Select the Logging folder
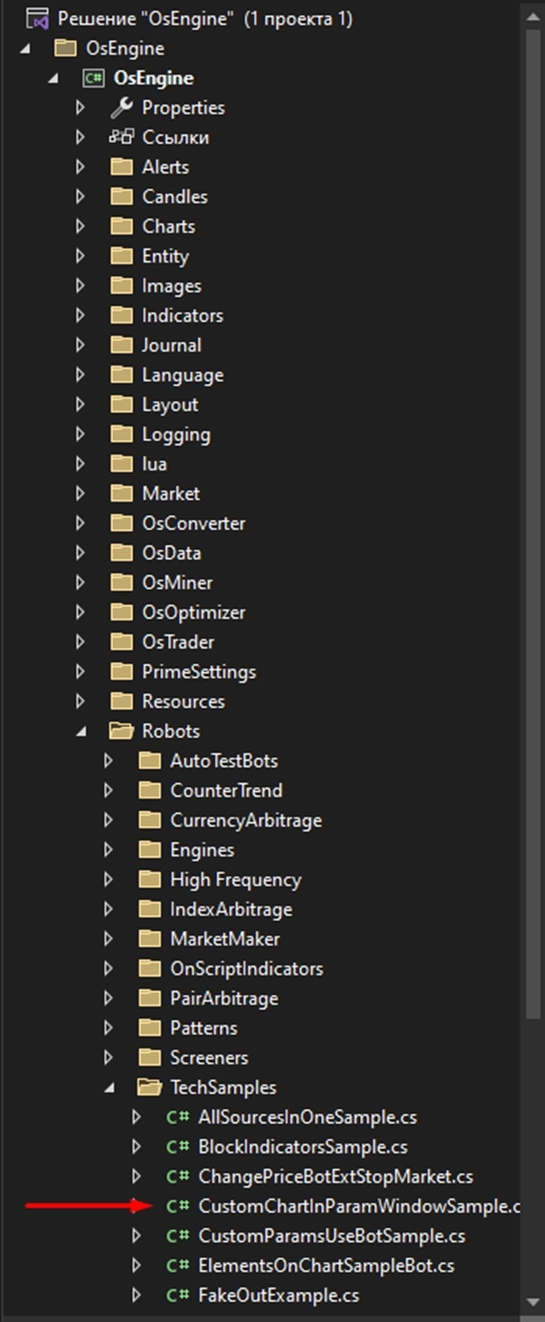This screenshot has width=545, height=1322. click(x=176, y=434)
